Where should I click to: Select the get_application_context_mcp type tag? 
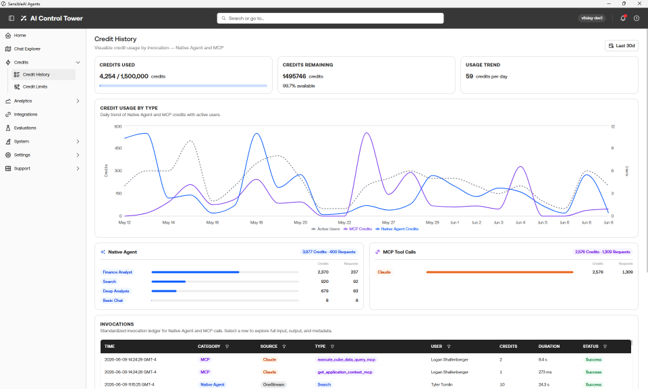pyautogui.click(x=345, y=372)
